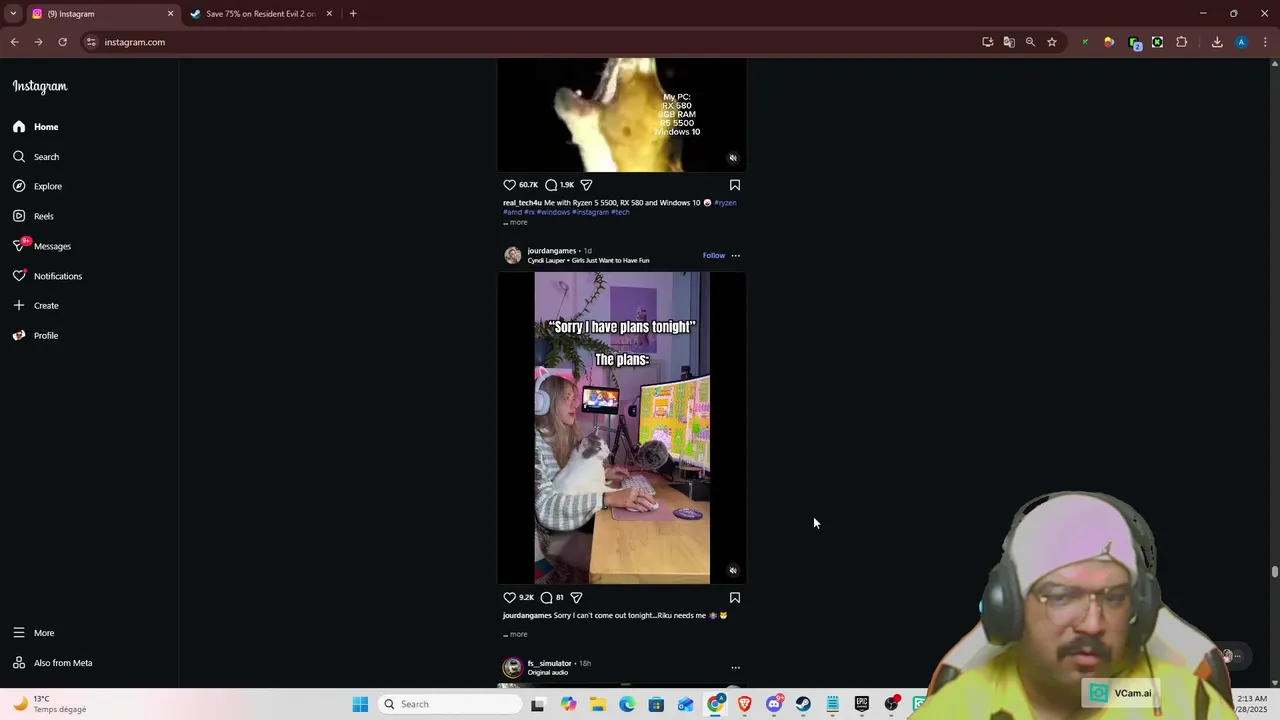Open Brave browser from the taskbar
The image size is (1280, 720).
(x=744, y=704)
